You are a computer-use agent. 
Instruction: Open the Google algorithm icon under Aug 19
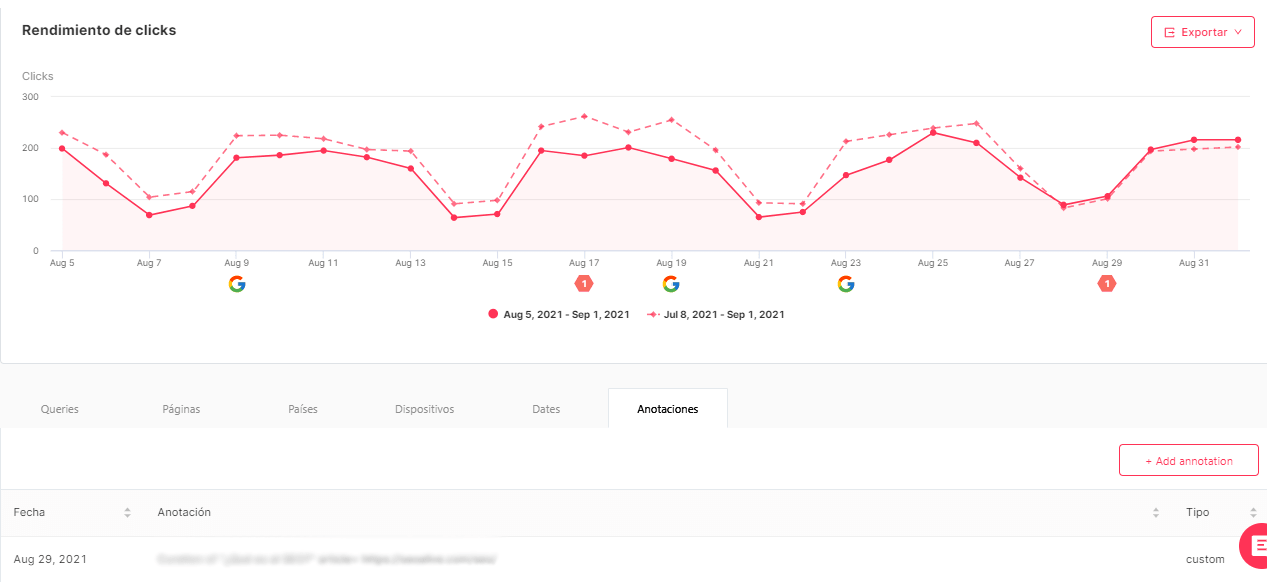click(671, 284)
